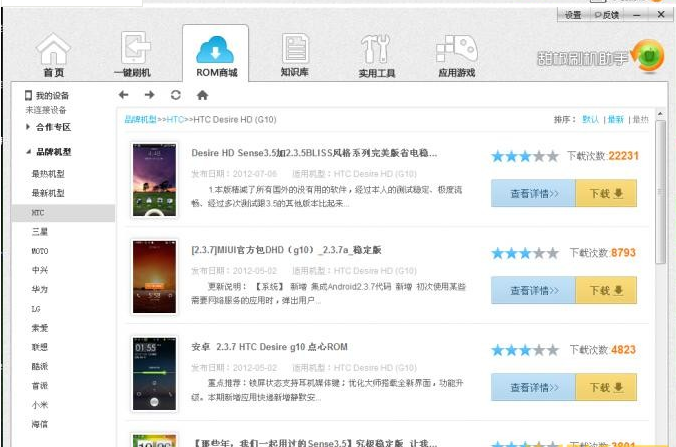Select HTC brand in sidebar
Image resolution: width=676 pixels, height=447 pixels.
tap(63, 213)
